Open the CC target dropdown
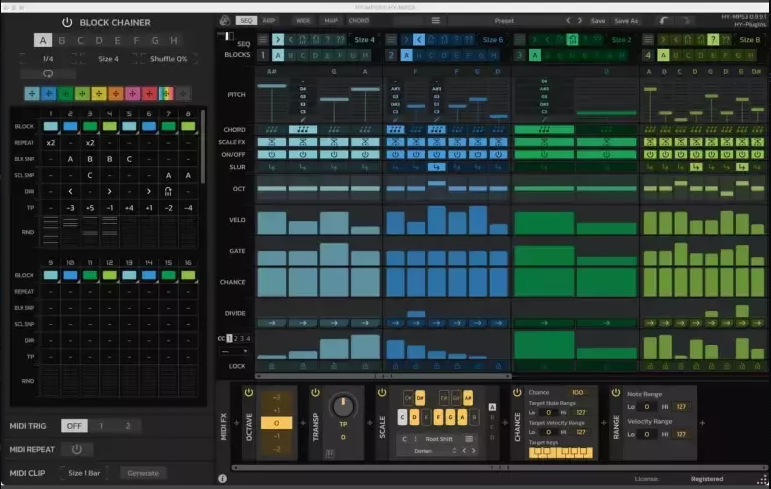The width and height of the screenshot is (771, 489). pyautogui.click(x=234, y=351)
